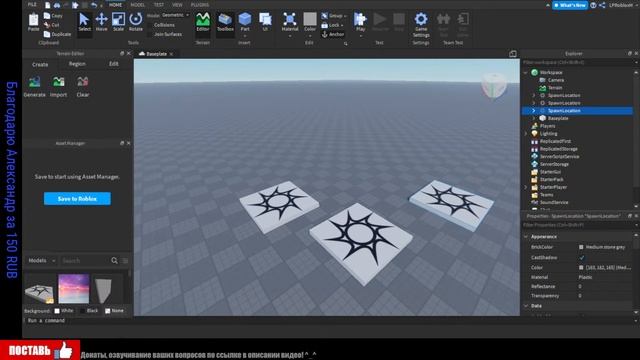Click the search magnifier in the Toolbox

click(x=114, y=260)
